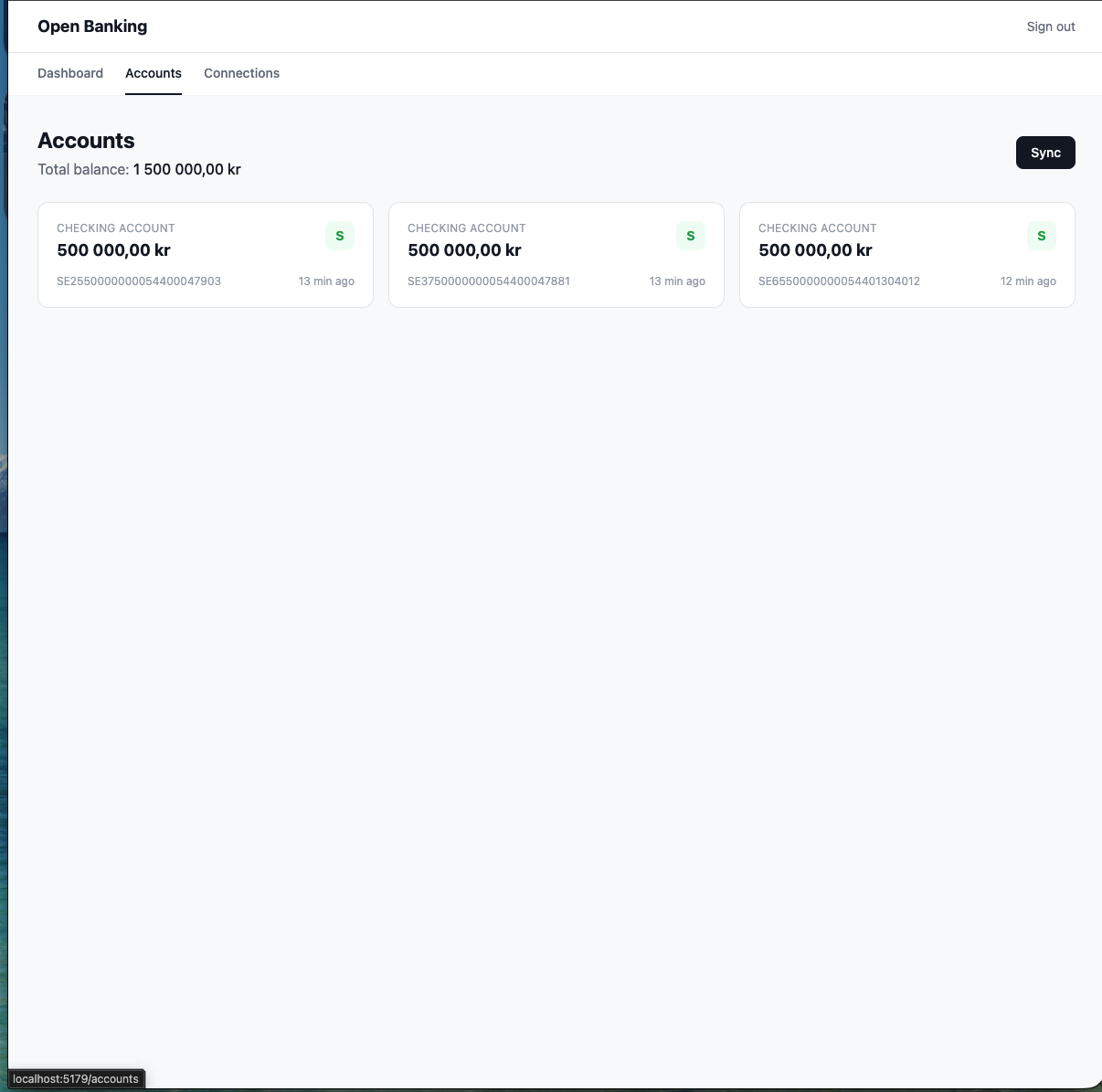Open the Connections tab
This screenshot has height=1092, width=1102.
241,73
